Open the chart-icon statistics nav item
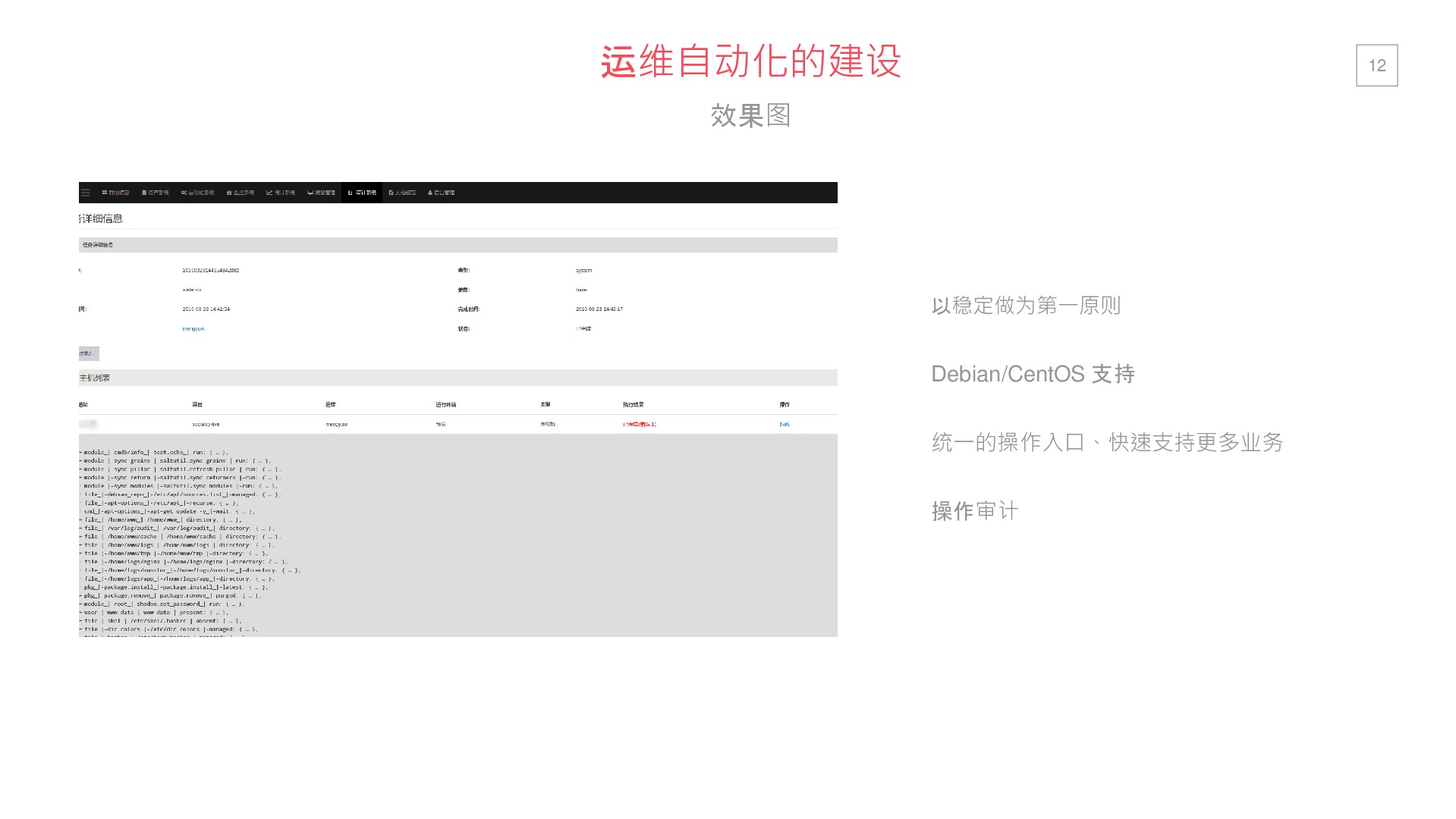This screenshot has height=819, width=1456. [x=281, y=193]
